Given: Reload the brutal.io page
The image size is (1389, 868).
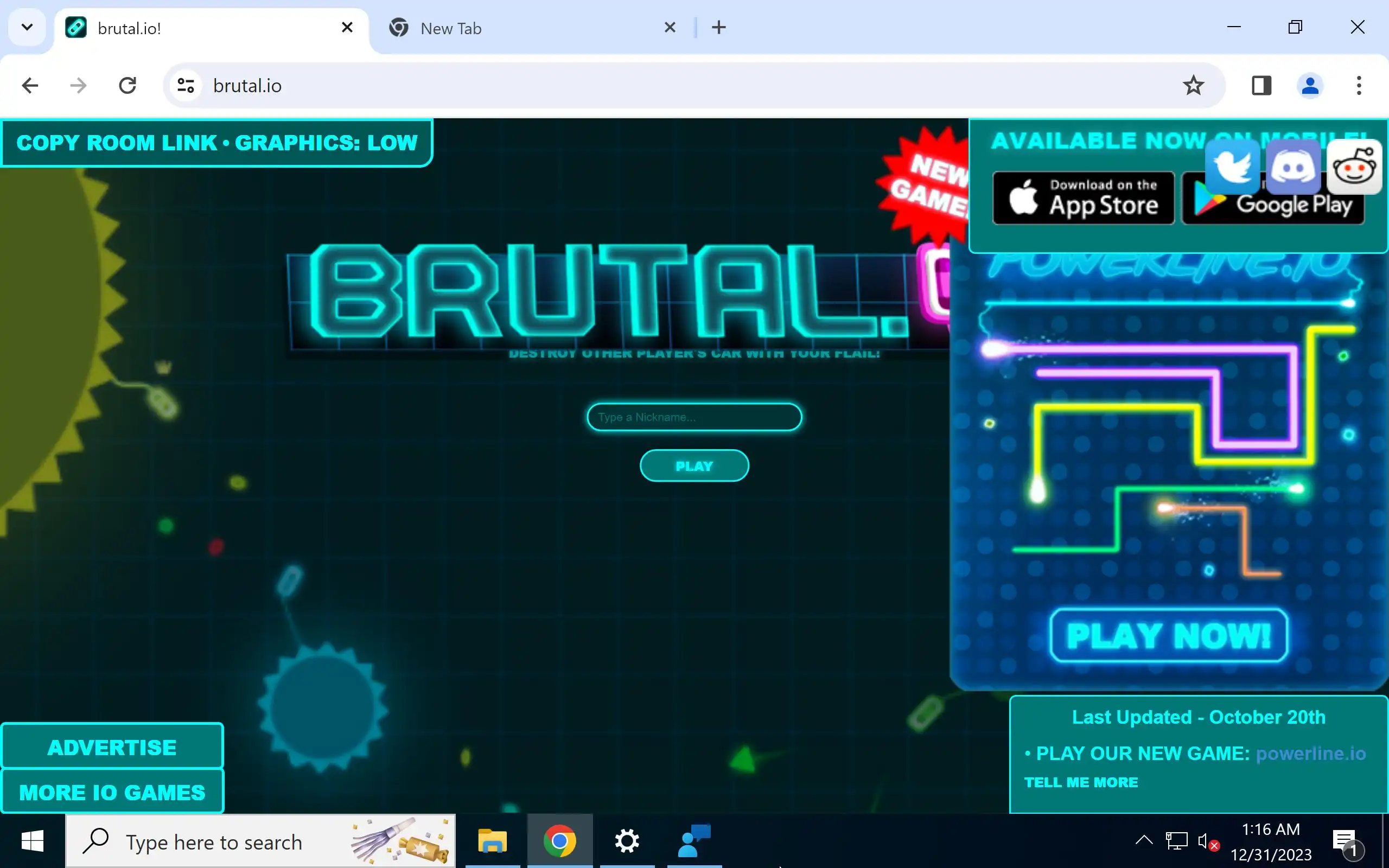Looking at the screenshot, I should pos(128,86).
